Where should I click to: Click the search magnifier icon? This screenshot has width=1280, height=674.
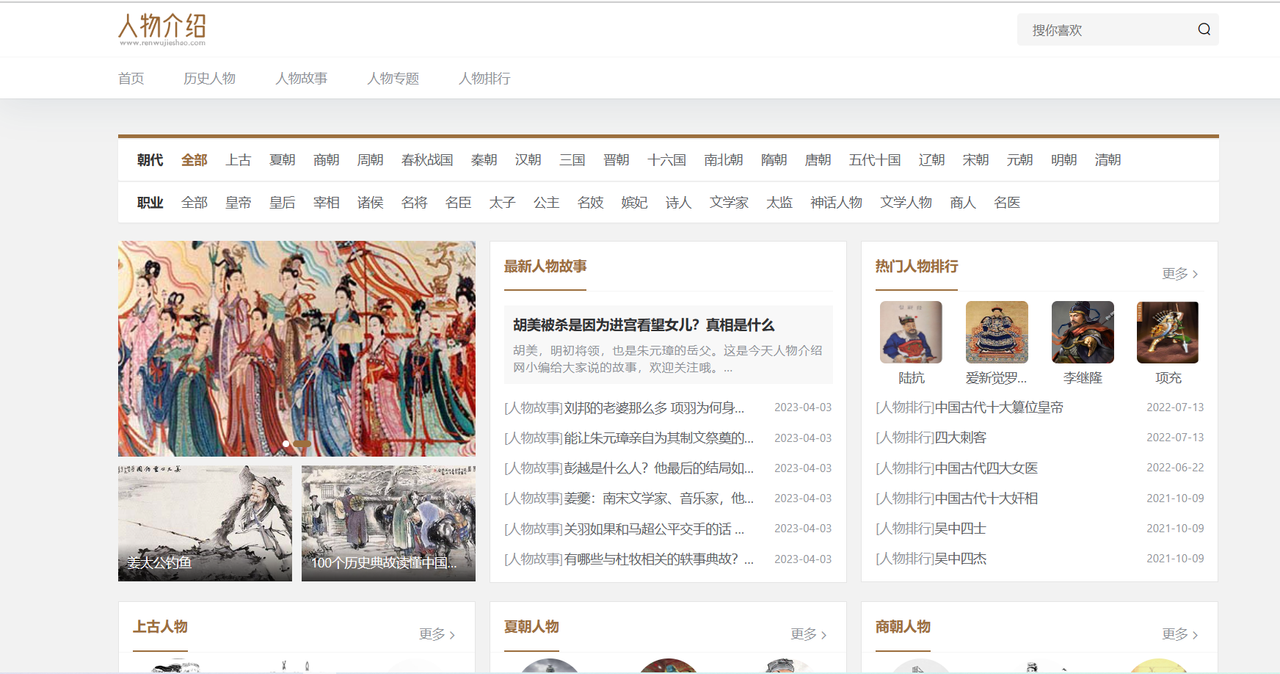click(x=1204, y=29)
